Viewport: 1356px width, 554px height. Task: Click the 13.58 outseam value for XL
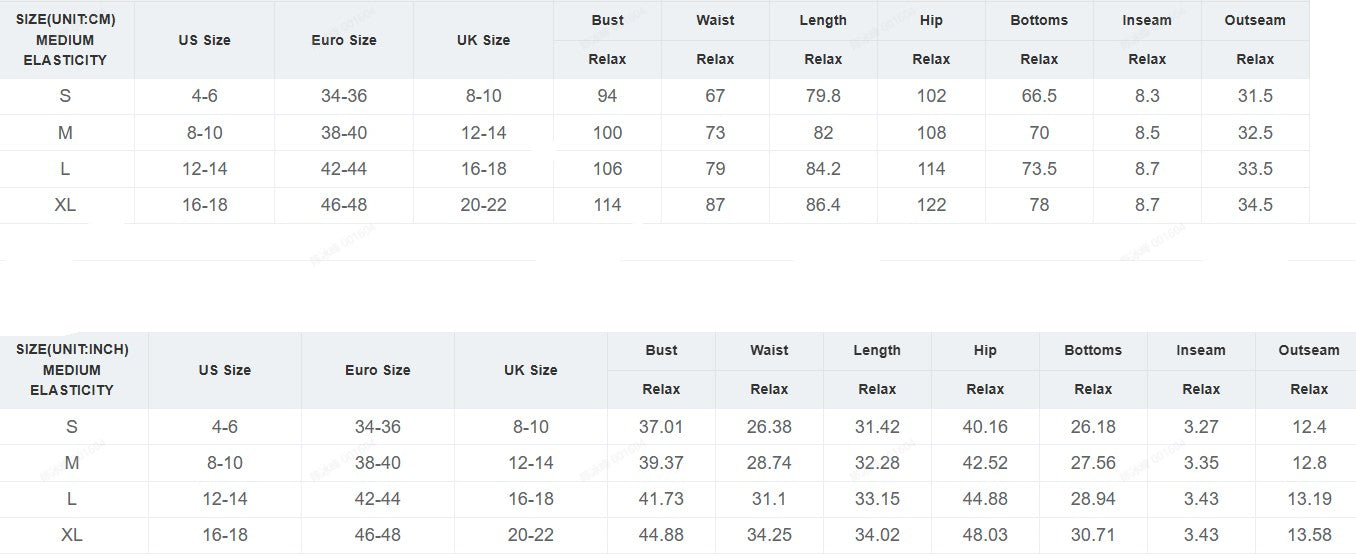tap(1309, 535)
